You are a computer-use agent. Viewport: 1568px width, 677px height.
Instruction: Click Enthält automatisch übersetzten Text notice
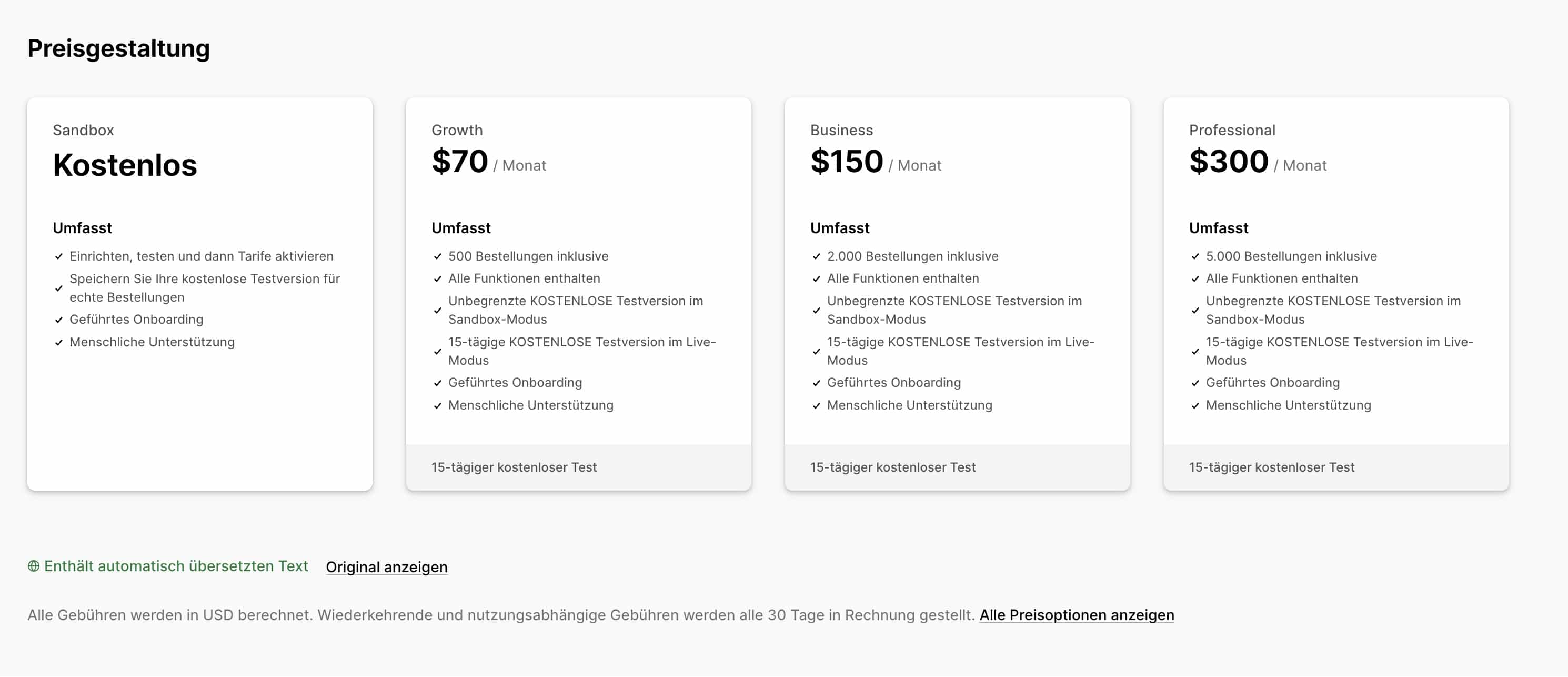176,566
